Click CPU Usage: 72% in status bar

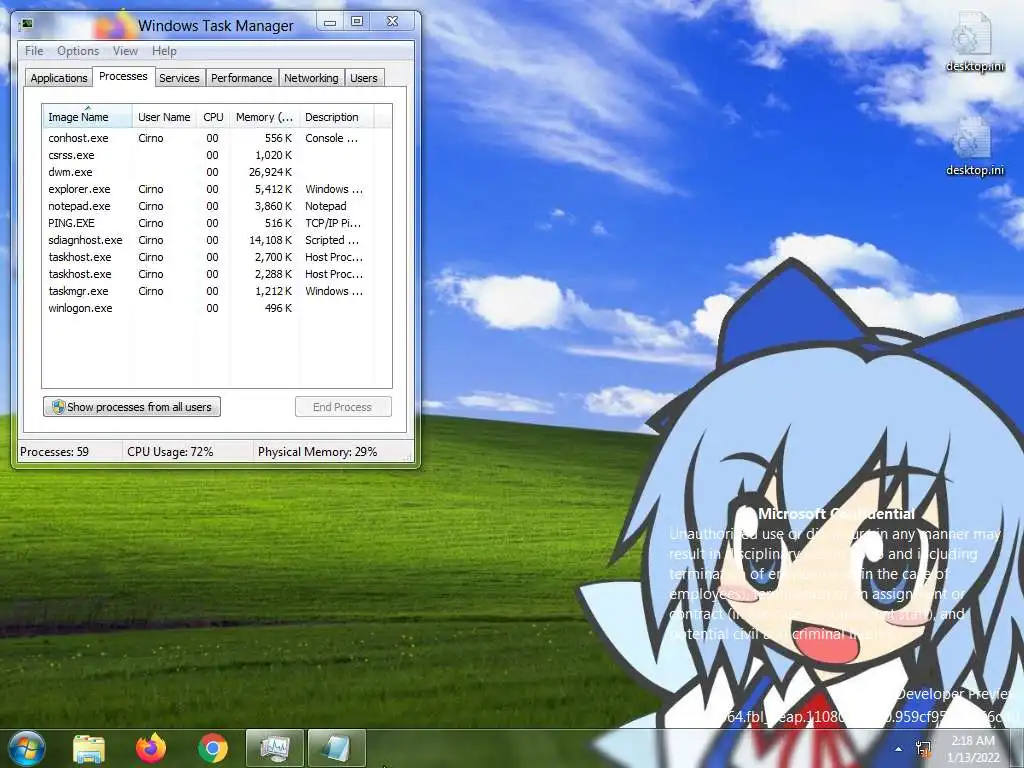pos(170,452)
